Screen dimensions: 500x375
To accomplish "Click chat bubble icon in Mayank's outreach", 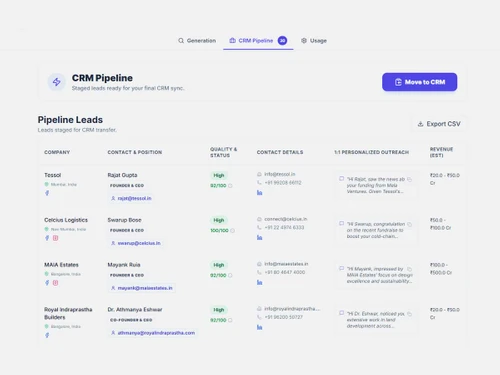I will [x=341, y=268].
